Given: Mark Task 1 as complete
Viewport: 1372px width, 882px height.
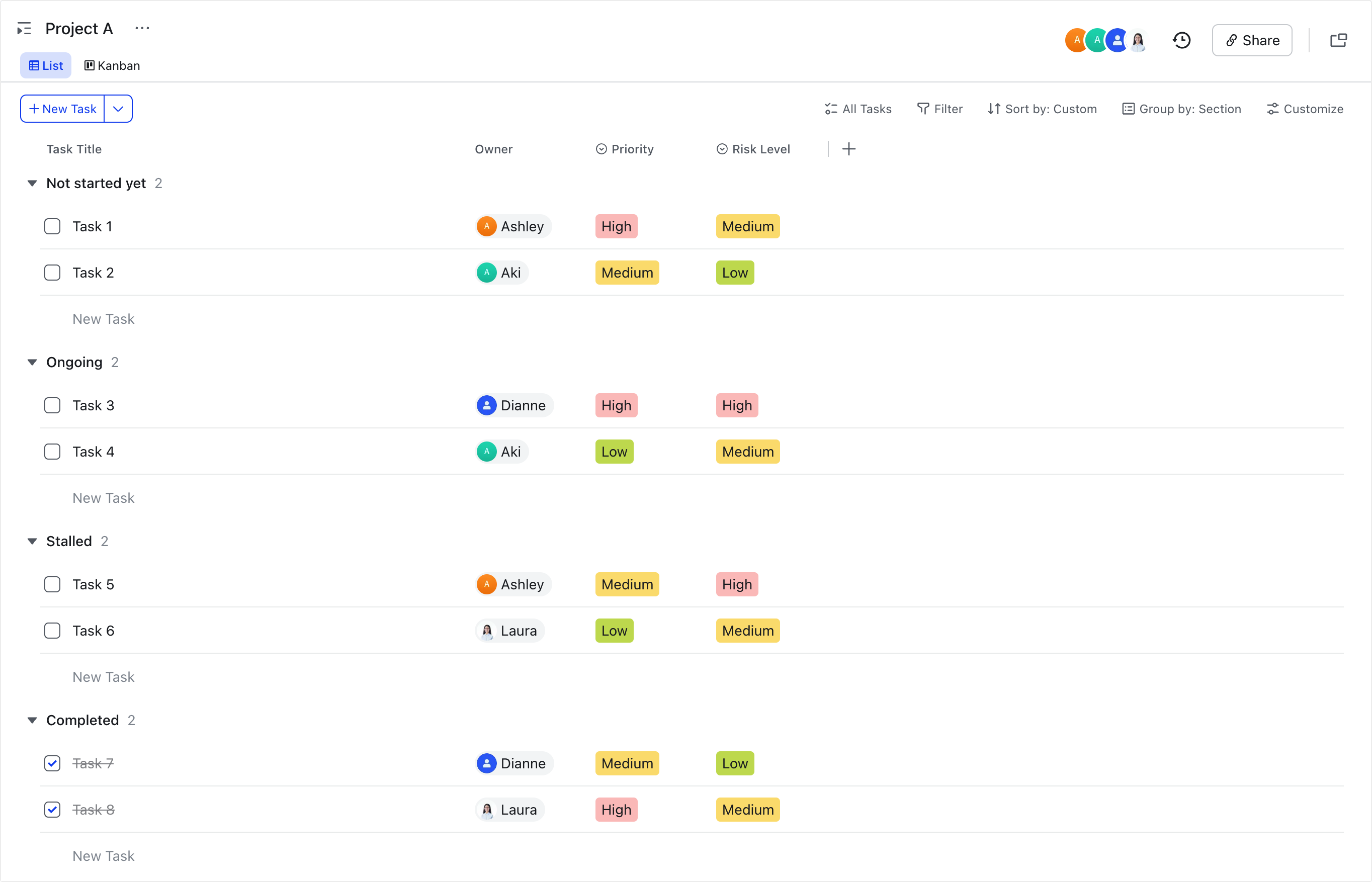Looking at the screenshot, I should tap(52, 226).
